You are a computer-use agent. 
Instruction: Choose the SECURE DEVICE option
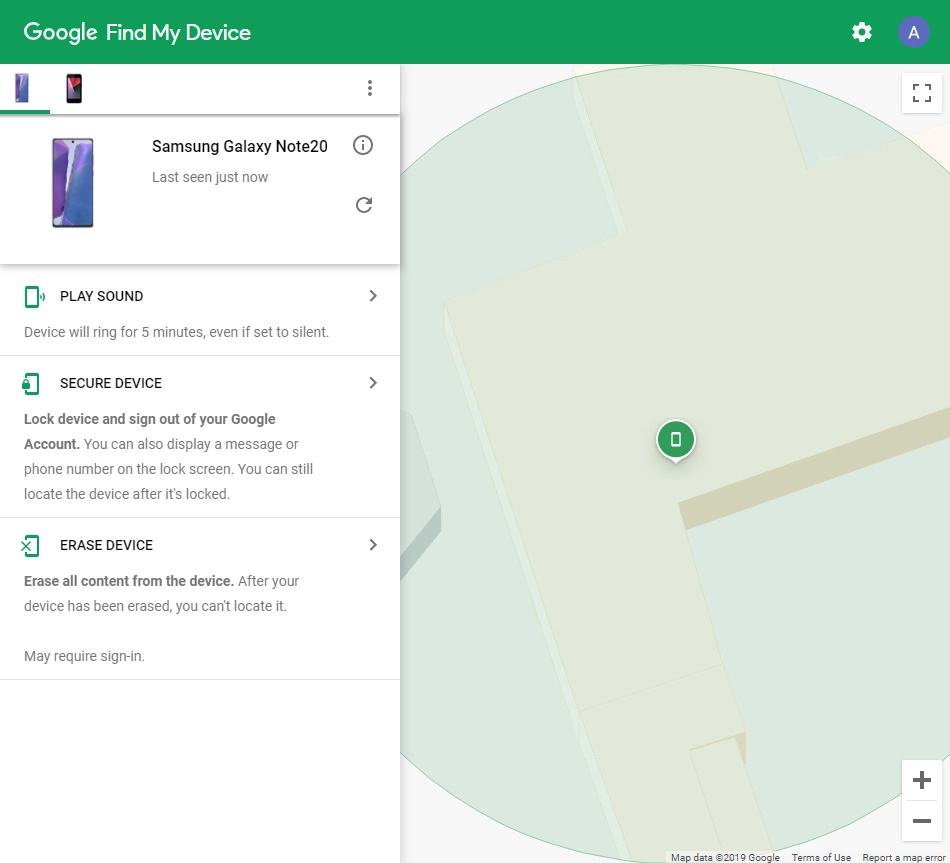pos(111,383)
